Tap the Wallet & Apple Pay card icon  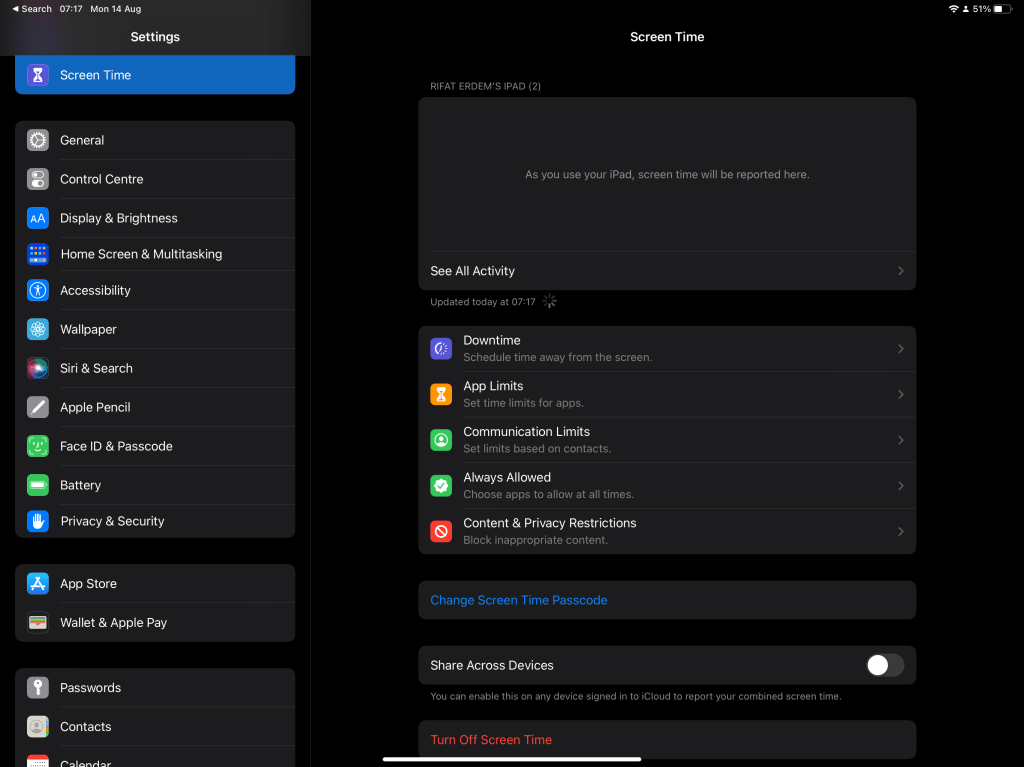click(38, 623)
